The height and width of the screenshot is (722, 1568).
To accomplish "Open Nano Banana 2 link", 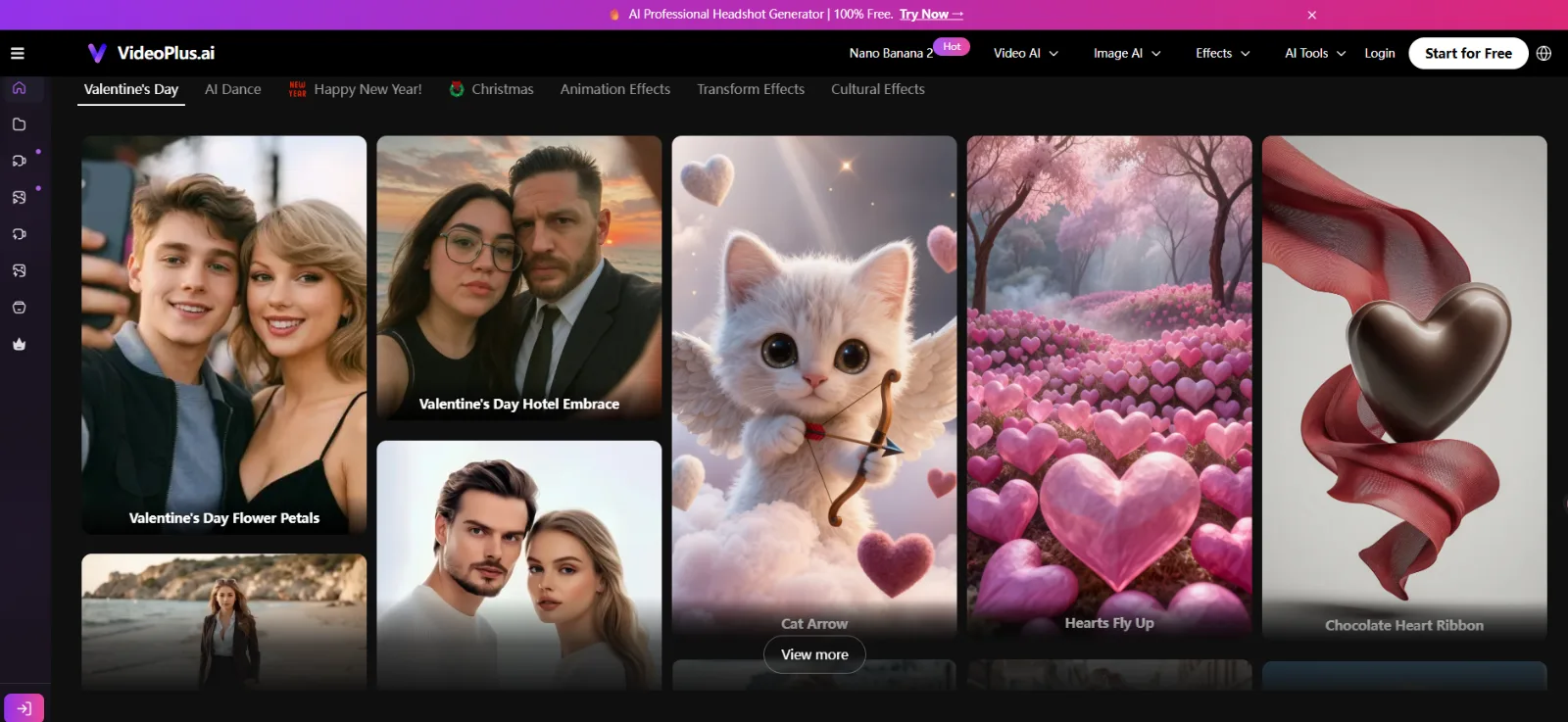I will click(891, 53).
